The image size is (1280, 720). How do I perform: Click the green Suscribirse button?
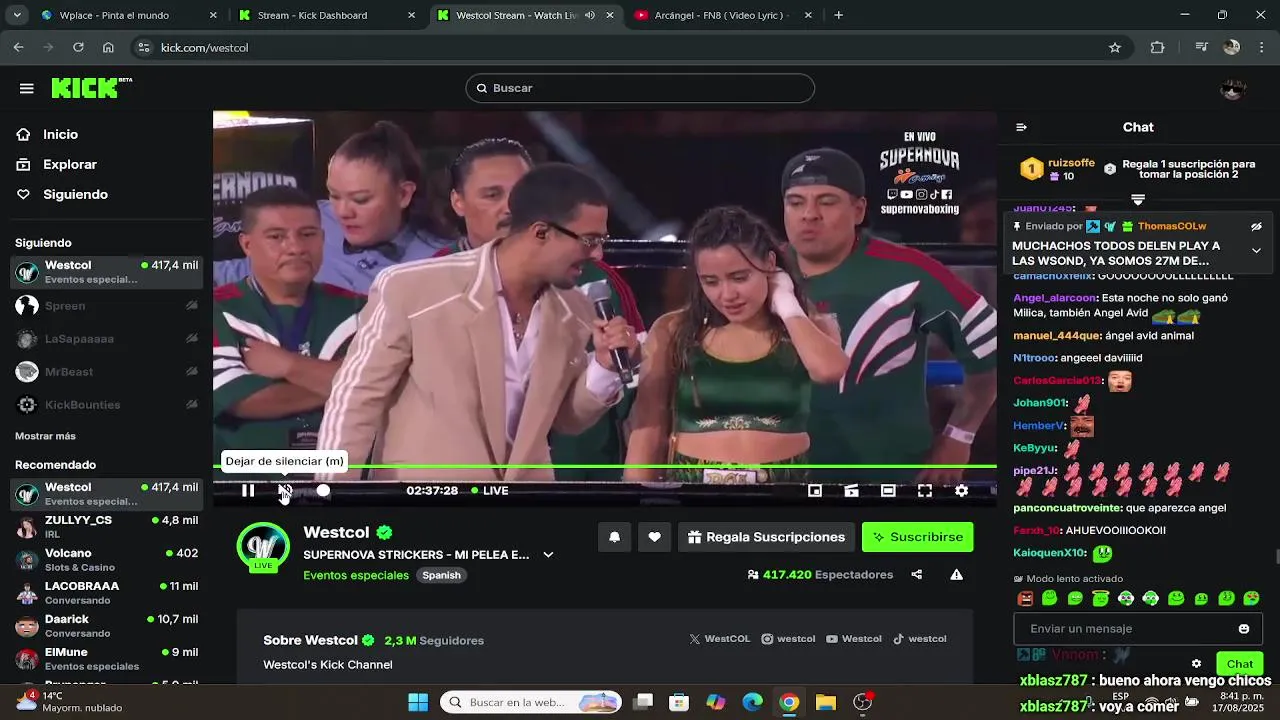(x=917, y=537)
